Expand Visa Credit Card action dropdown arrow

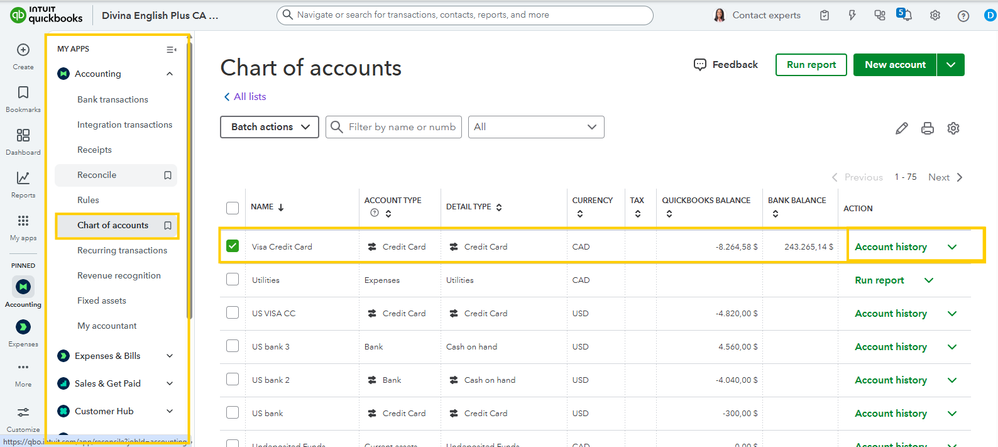click(x=952, y=247)
